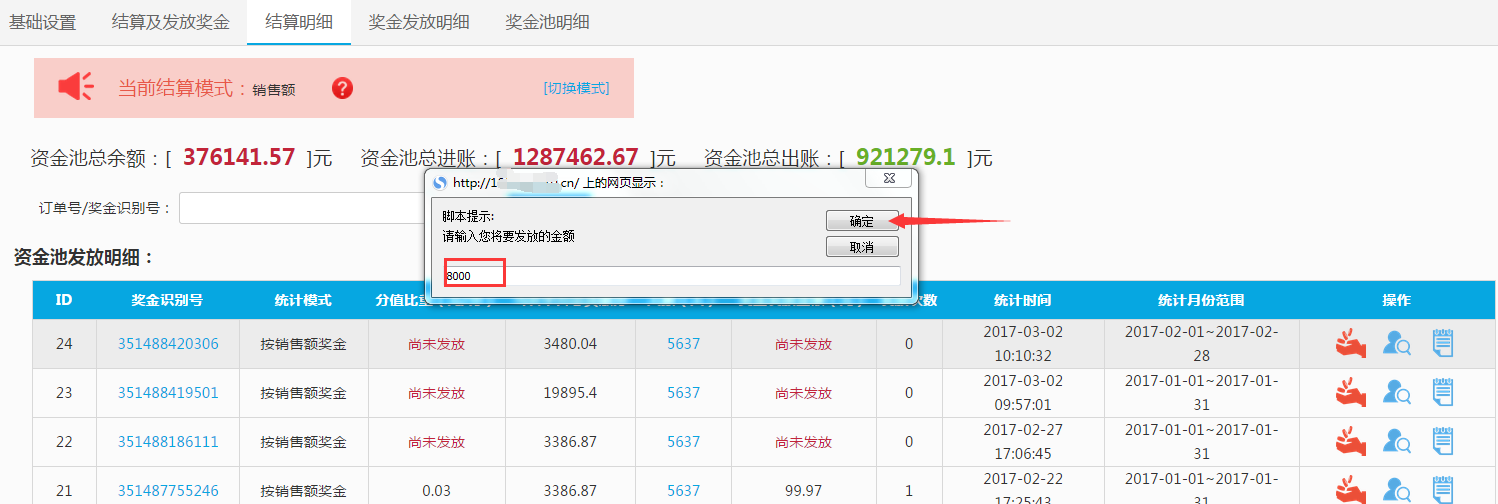The width and height of the screenshot is (1498, 504).
Task: Close the script prompt dialog with X
Action: coord(887,178)
